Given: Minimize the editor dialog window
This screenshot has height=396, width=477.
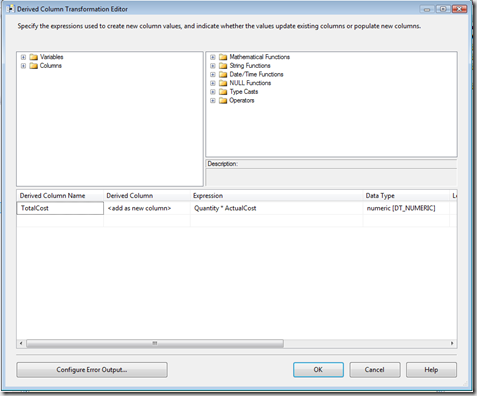Looking at the screenshot, I should coord(427,9).
